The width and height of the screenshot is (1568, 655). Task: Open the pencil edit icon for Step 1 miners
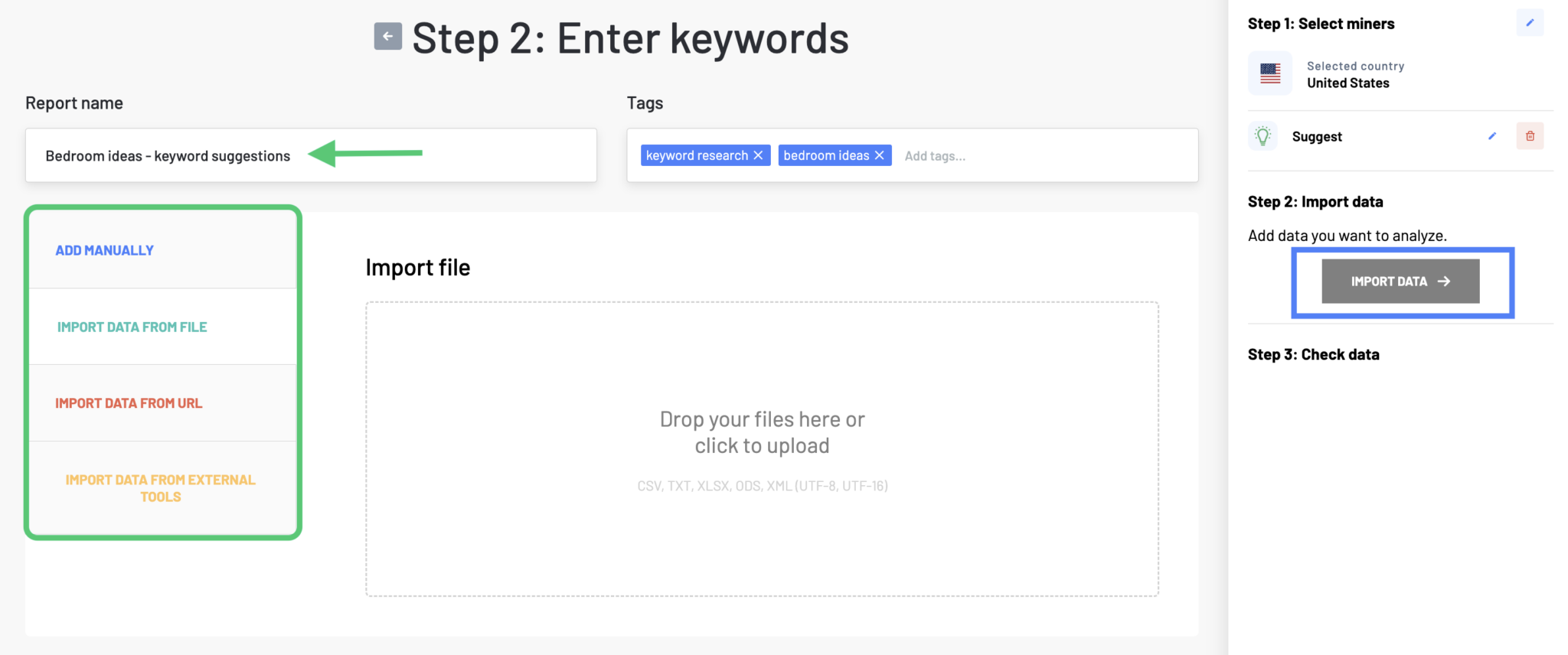1530,23
